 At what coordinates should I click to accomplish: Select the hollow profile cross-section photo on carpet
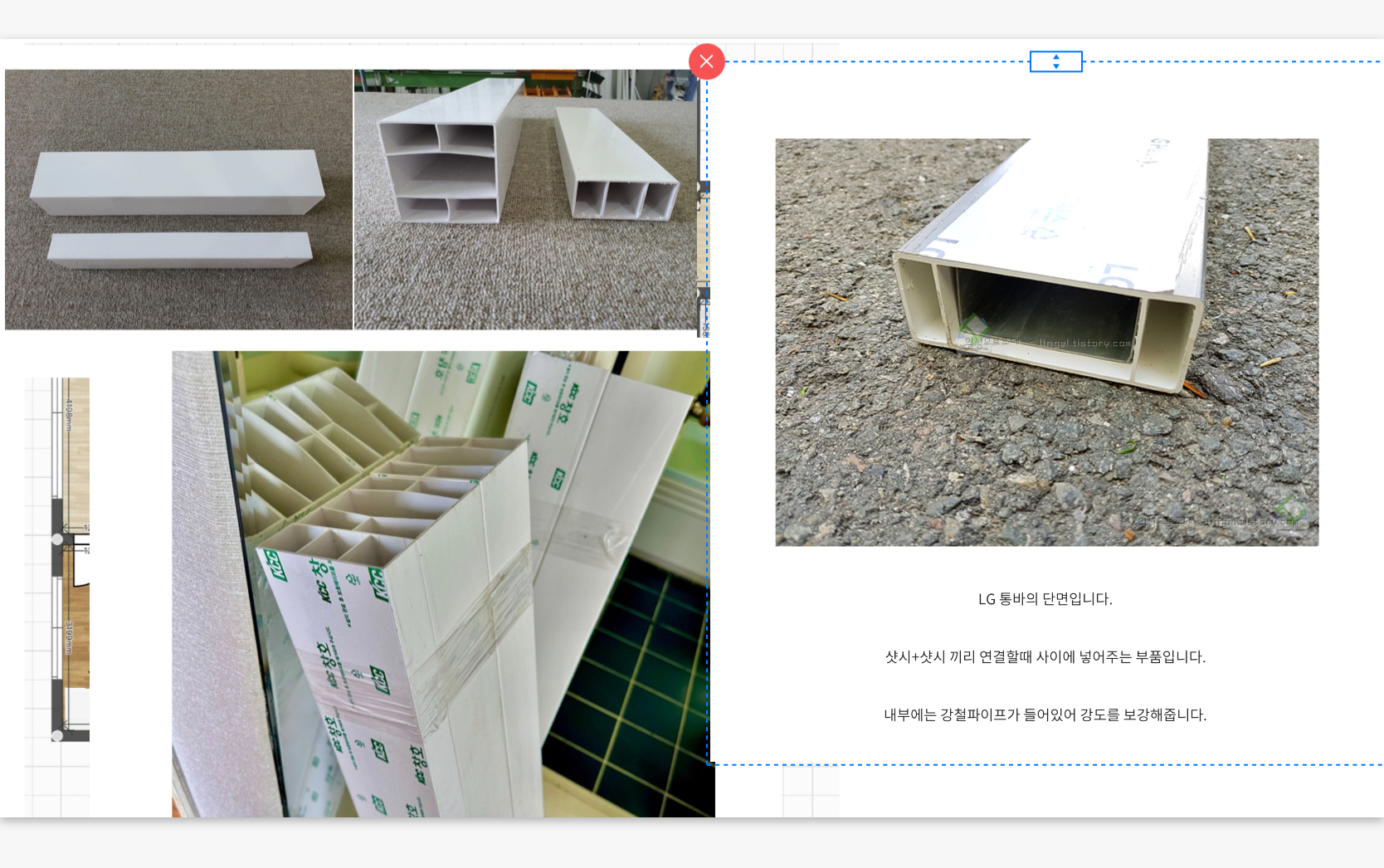524,200
